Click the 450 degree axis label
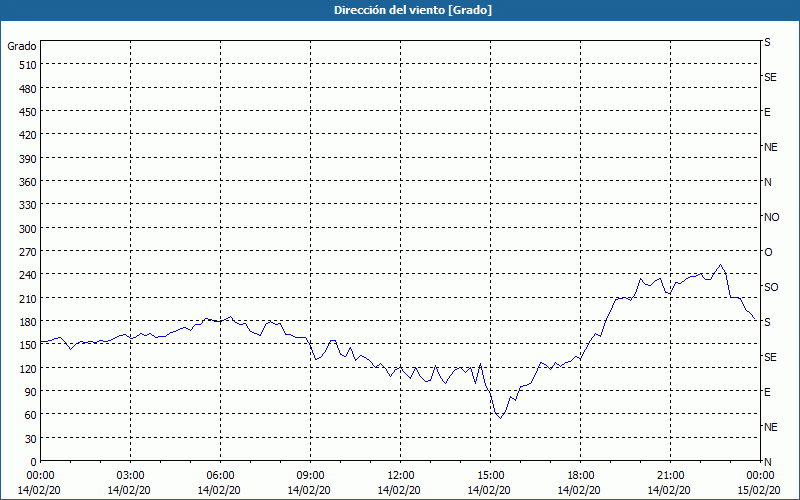The height and width of the screenshot is (500, 800). (x=28, y=112)
